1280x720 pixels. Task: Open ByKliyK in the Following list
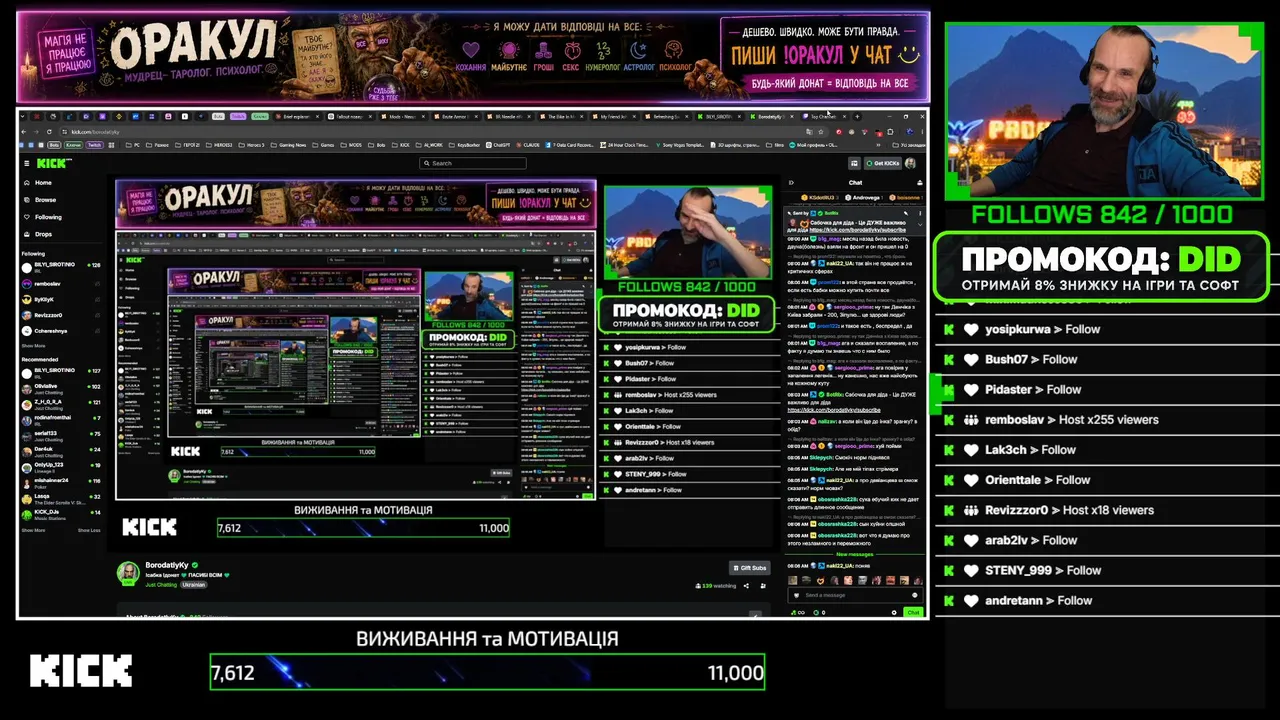(x=62, y=299)
